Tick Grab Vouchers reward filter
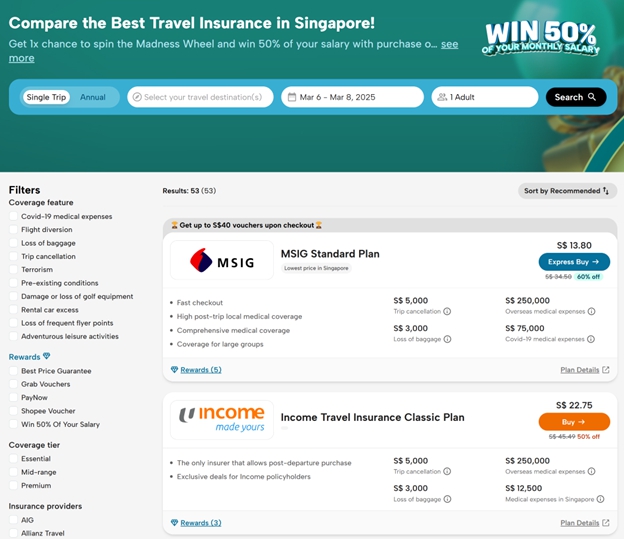This screenshot has width=624, height=539. point(14,384)
